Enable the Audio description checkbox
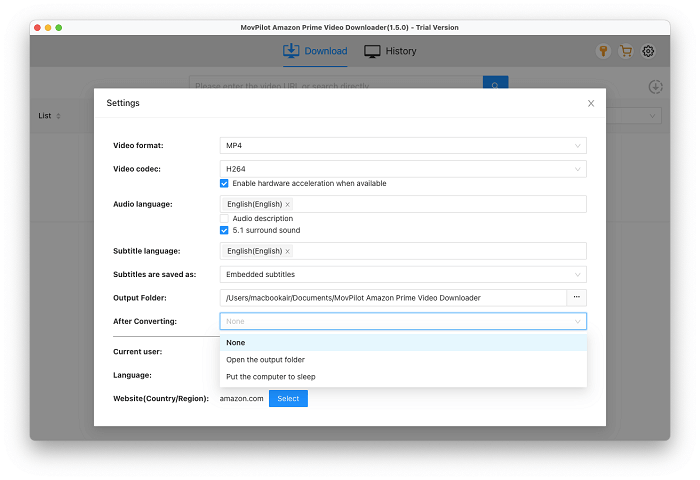This screenshot has width=700, height=480. 224,218
